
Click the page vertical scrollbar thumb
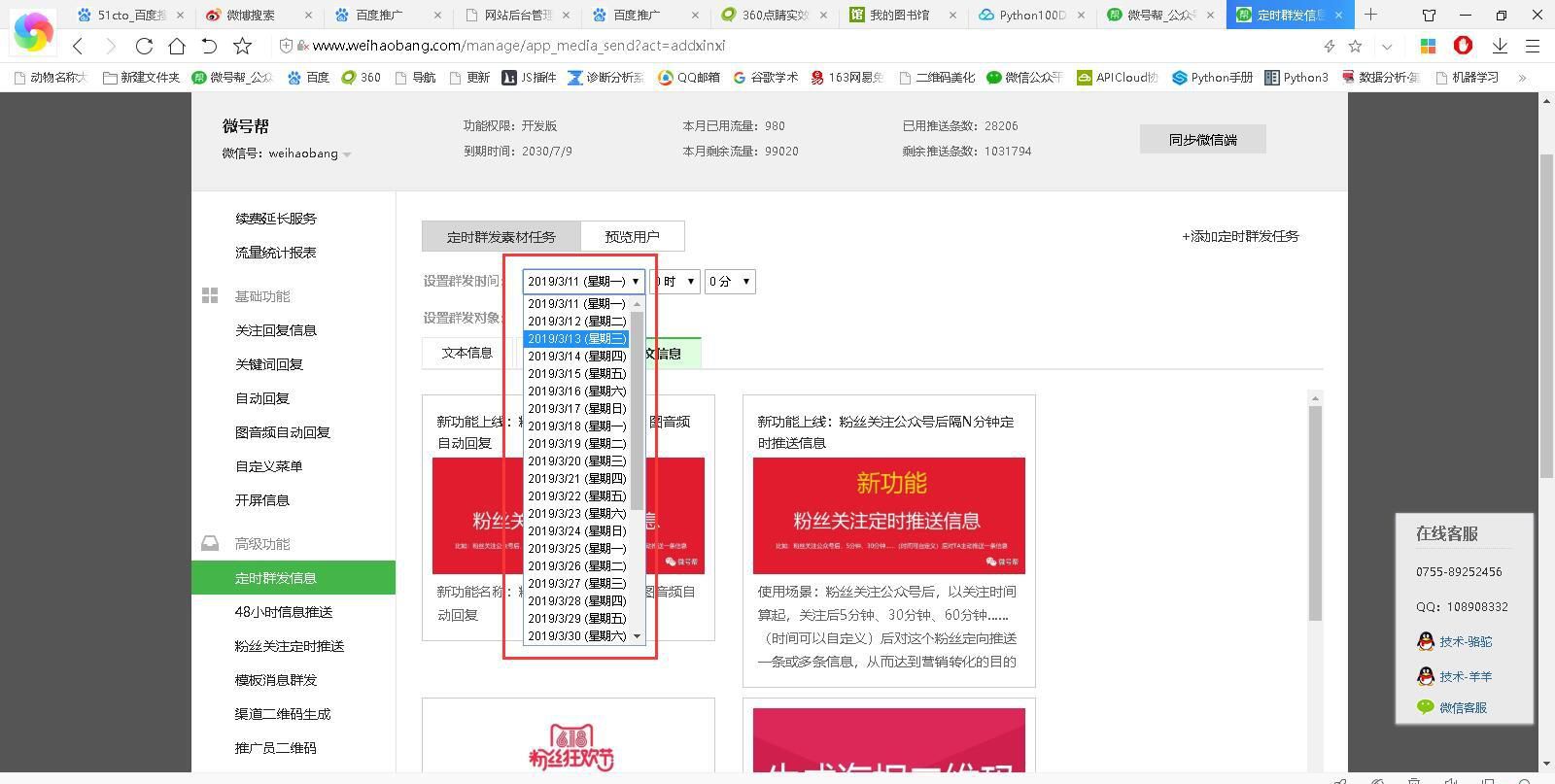1546,316
